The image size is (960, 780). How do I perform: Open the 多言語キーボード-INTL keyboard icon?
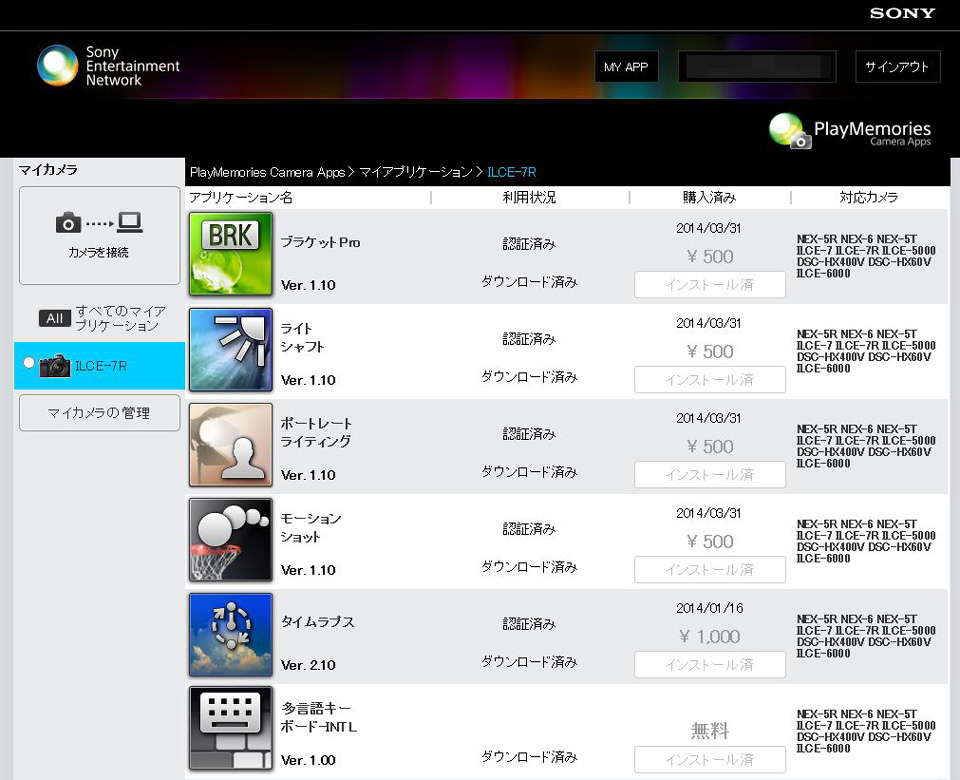231,728
